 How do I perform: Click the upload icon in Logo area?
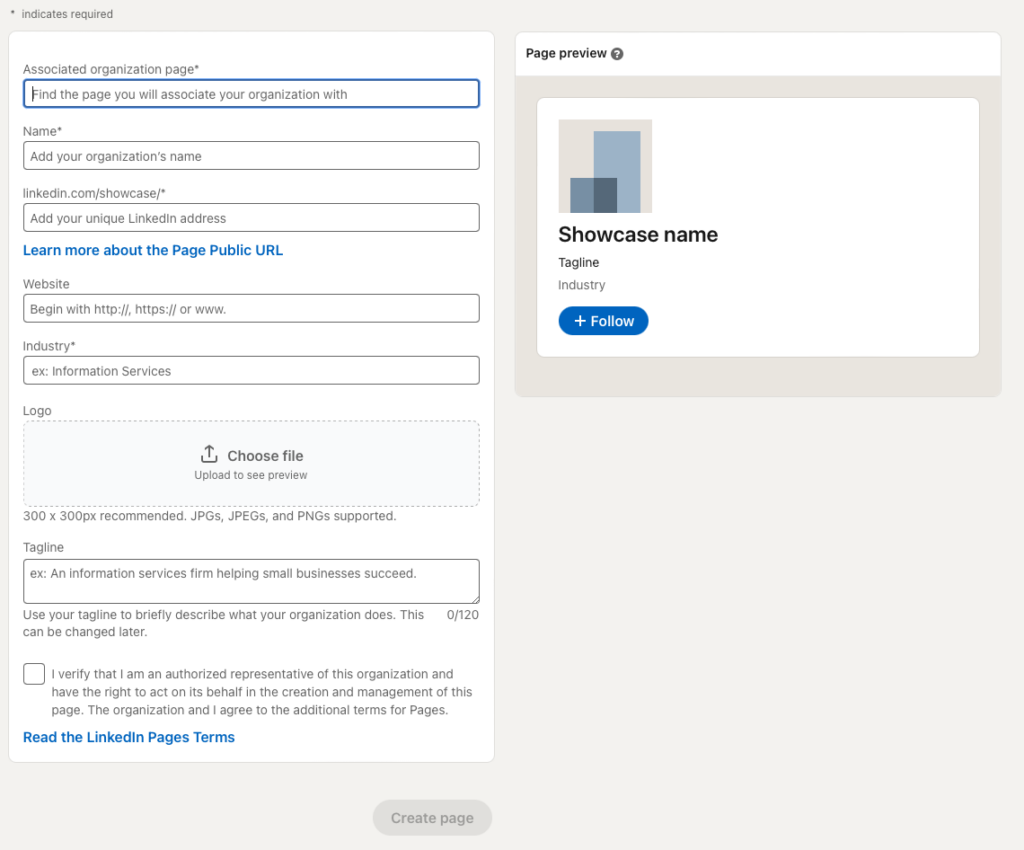tap(209, 454)
